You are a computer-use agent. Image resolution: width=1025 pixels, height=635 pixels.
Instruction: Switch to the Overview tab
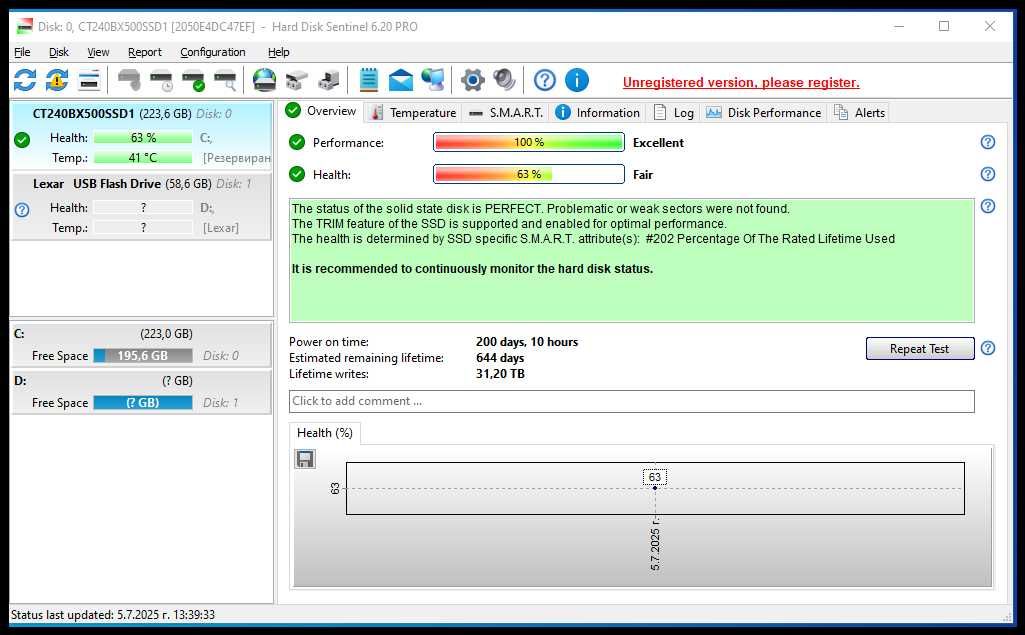(x=322, y=111)
